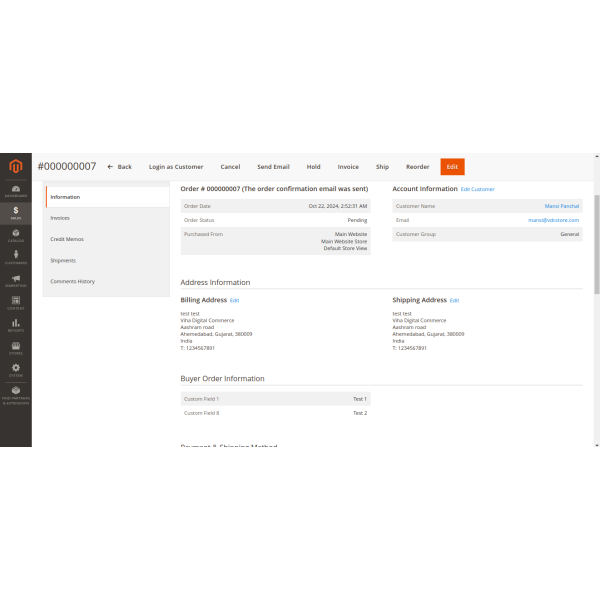The width and height of the screenshot is (600, 600).
Task: Open the Sales menu icon
Action: (x=15, y=212)
